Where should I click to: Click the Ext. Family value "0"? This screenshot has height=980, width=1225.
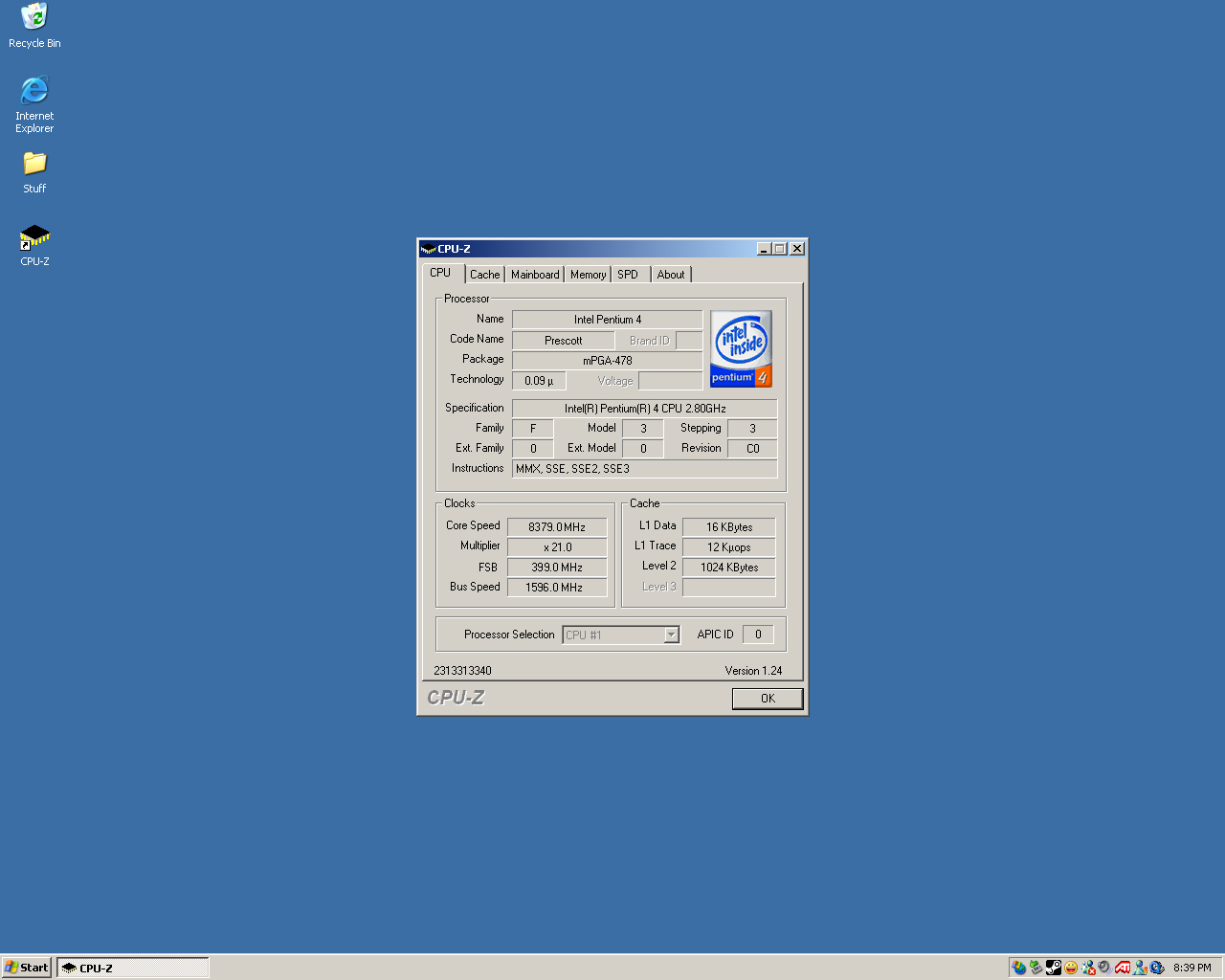point(533,449)
